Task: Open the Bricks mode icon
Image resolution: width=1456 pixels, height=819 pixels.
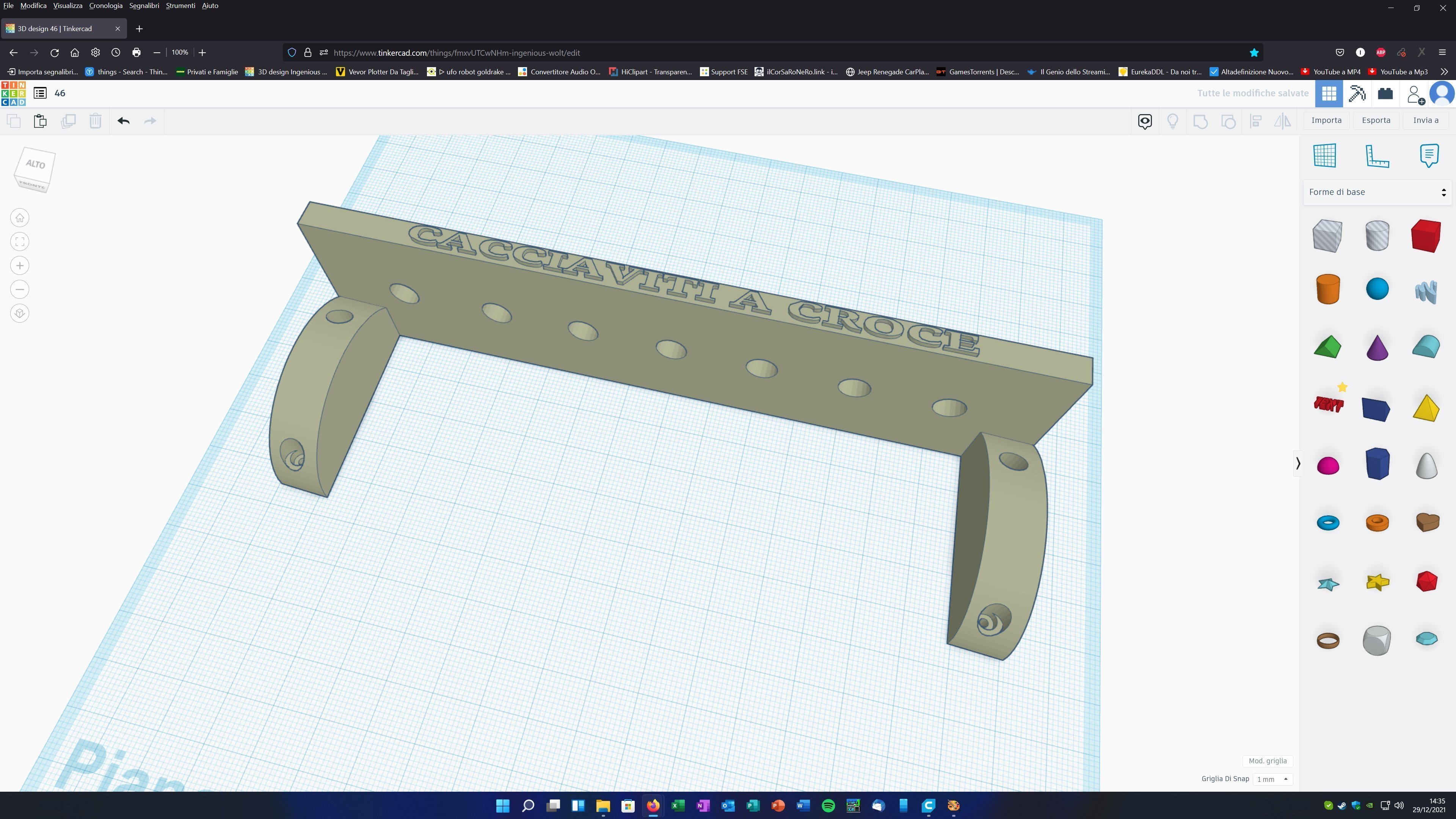Action: (x=1385, y=93)
